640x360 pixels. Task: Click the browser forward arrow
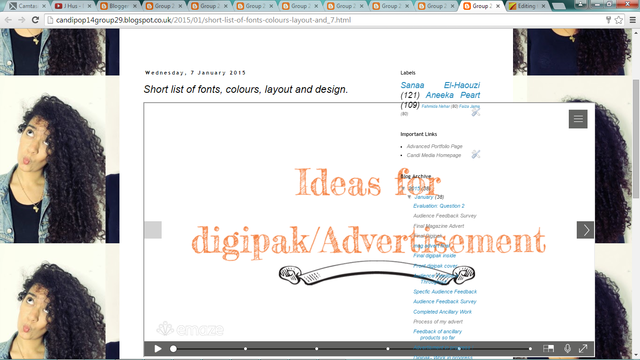pyautogui.click(x=22, y=20)
